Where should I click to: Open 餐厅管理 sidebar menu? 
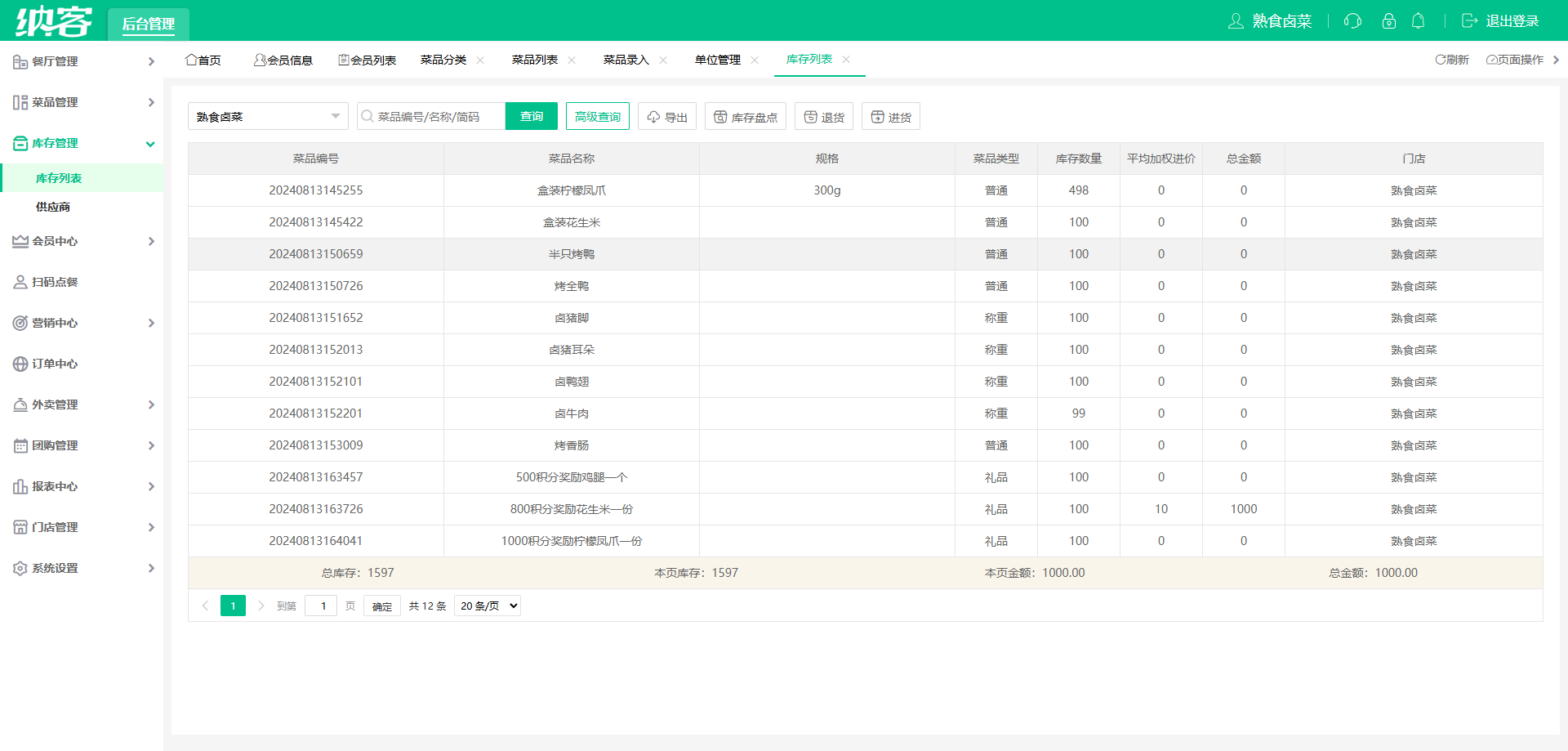coord(82,61)
